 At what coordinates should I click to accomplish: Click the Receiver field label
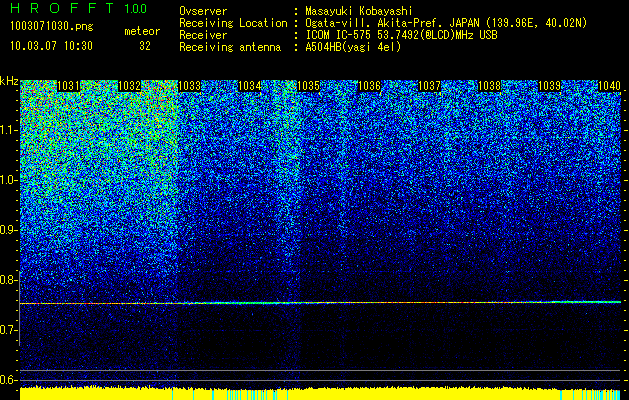(x=203, y=35)
